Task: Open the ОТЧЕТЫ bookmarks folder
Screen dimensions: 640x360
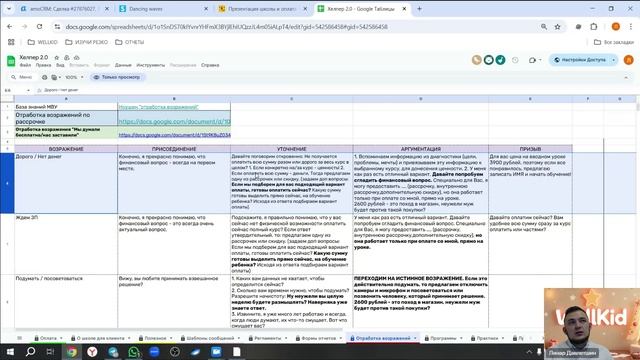Action: pyautogui.click(x=129, y=42)
